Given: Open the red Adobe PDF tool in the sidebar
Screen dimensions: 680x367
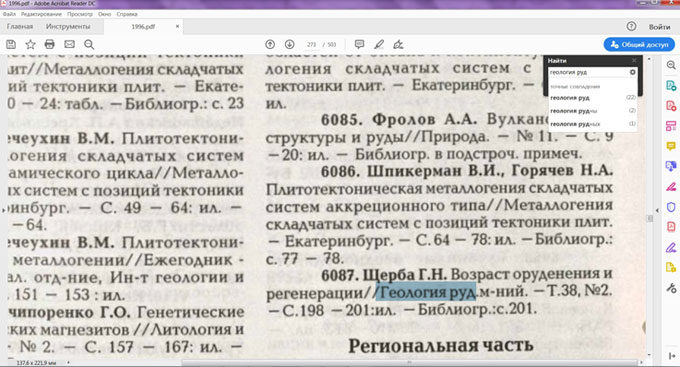Looking at the screenshot, I should tap(671, 227).
